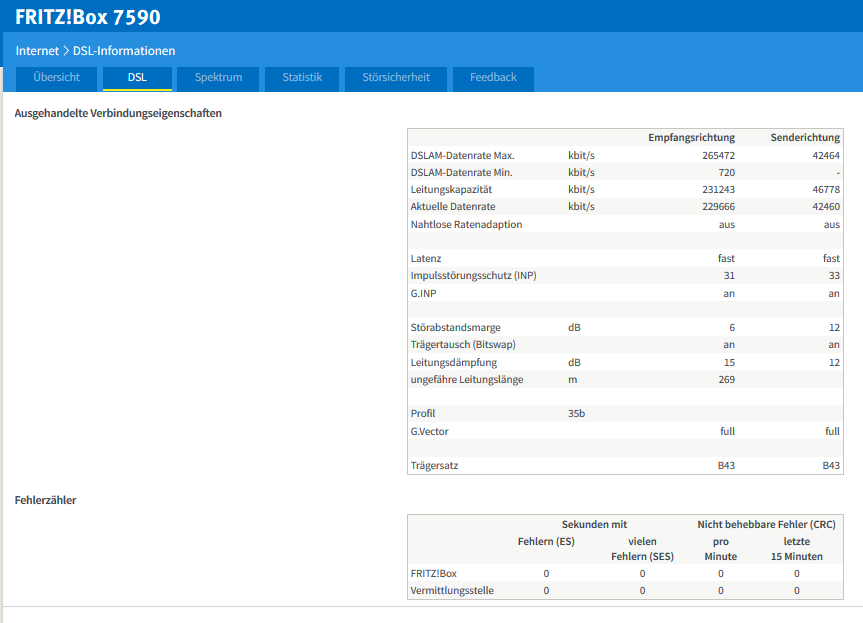Click the Empfangsrichtung column header
This screenshot has width=863, height=623.
coord(691,138)
